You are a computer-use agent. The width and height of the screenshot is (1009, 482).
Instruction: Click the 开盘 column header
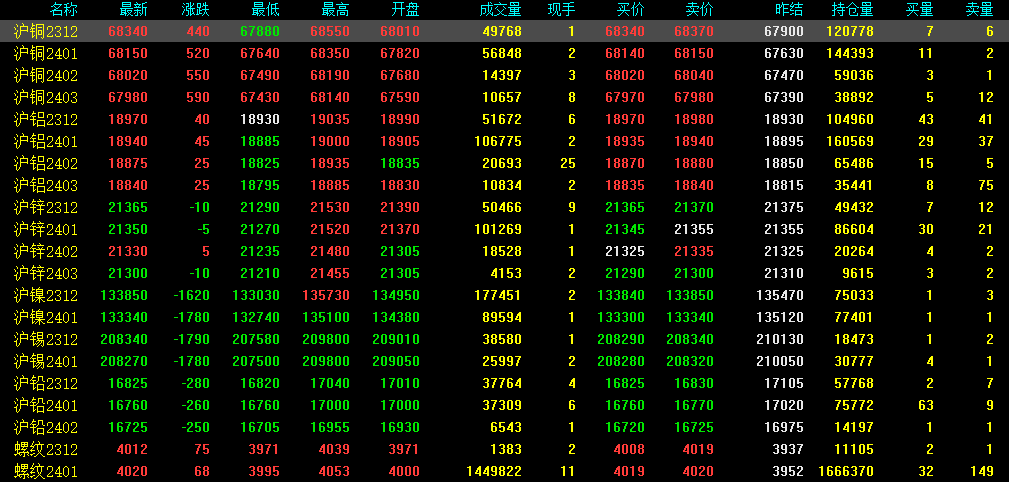[x=405, y=10]
